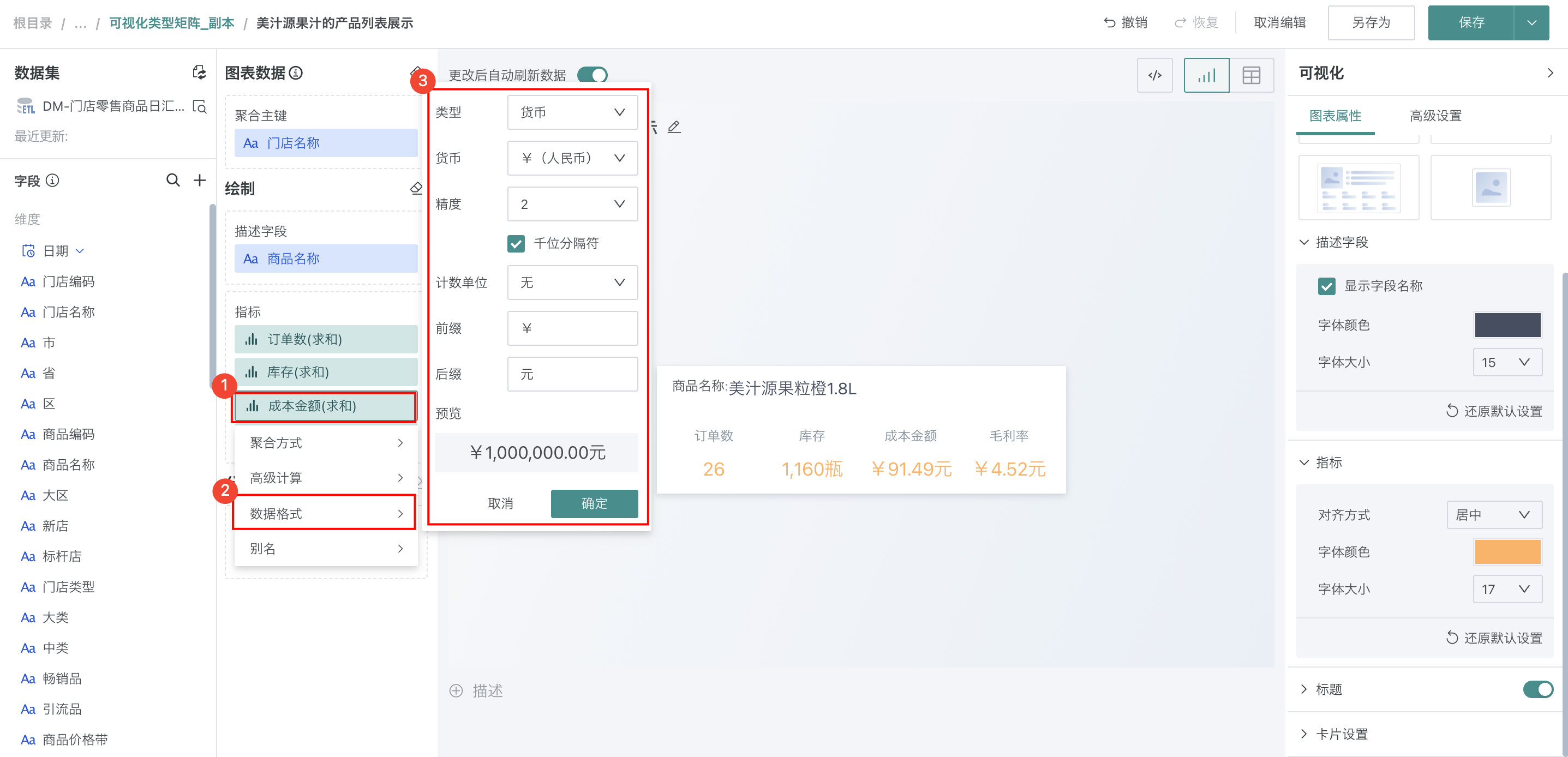This screenshot has height=757, width=1568.
Task: Switch to table view icon
Action: [x=1251, y=75]
